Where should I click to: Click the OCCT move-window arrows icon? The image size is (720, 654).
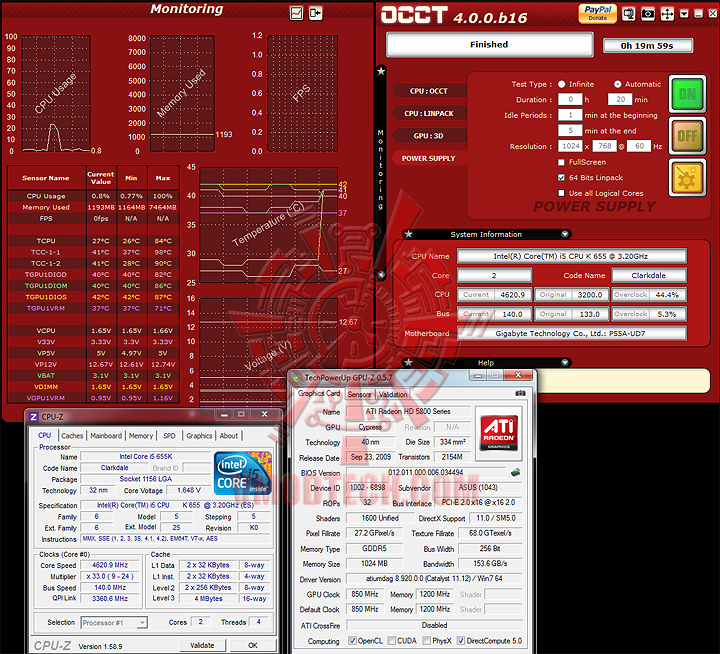[667, 14]
